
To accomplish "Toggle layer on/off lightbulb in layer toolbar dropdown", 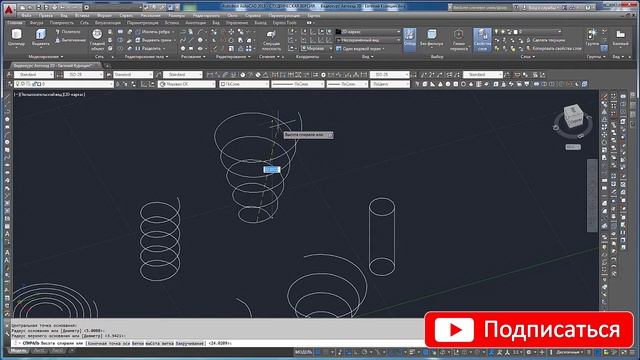I will coord(18,84).
